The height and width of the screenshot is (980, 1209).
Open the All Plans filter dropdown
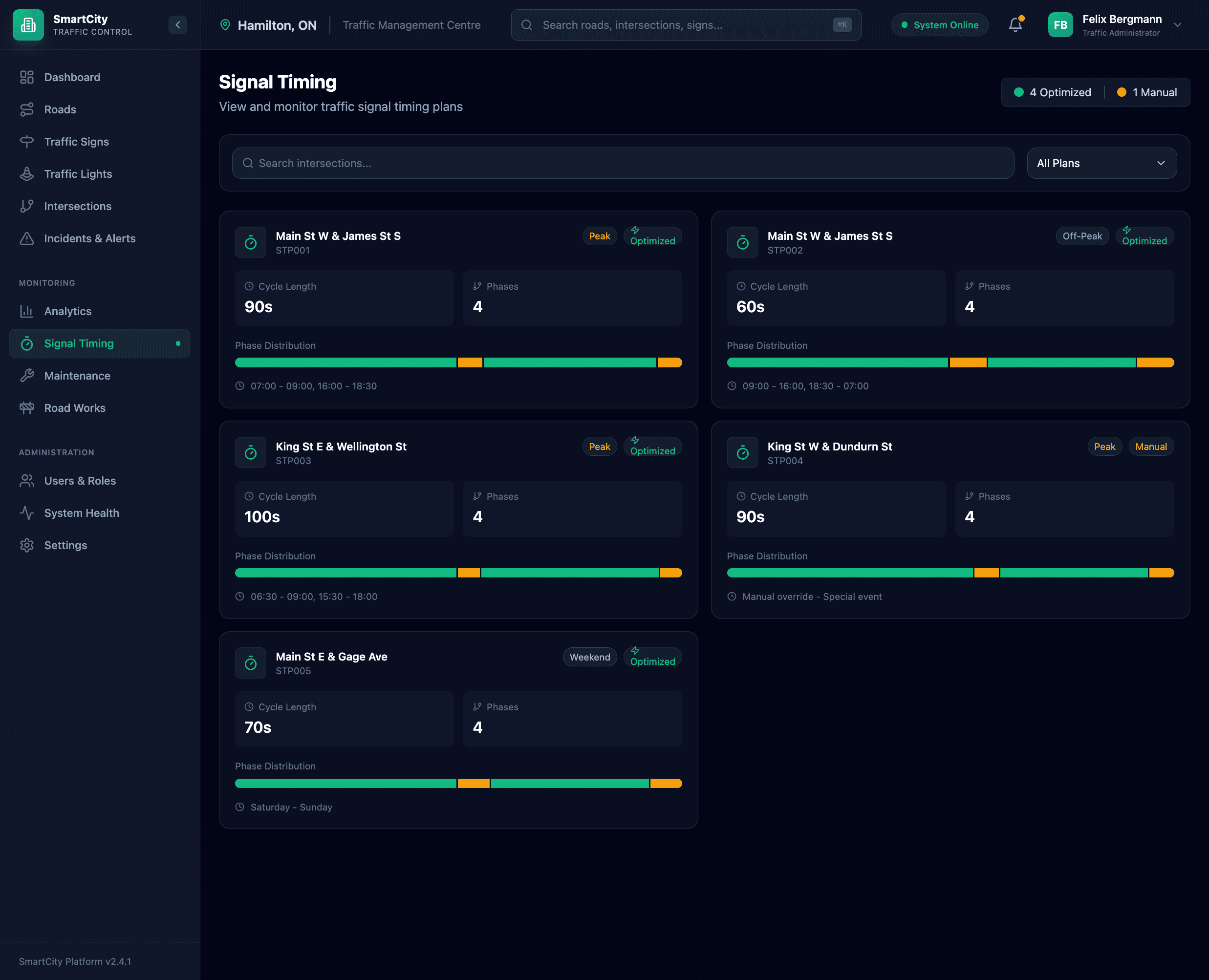[x=1101, y=163]
